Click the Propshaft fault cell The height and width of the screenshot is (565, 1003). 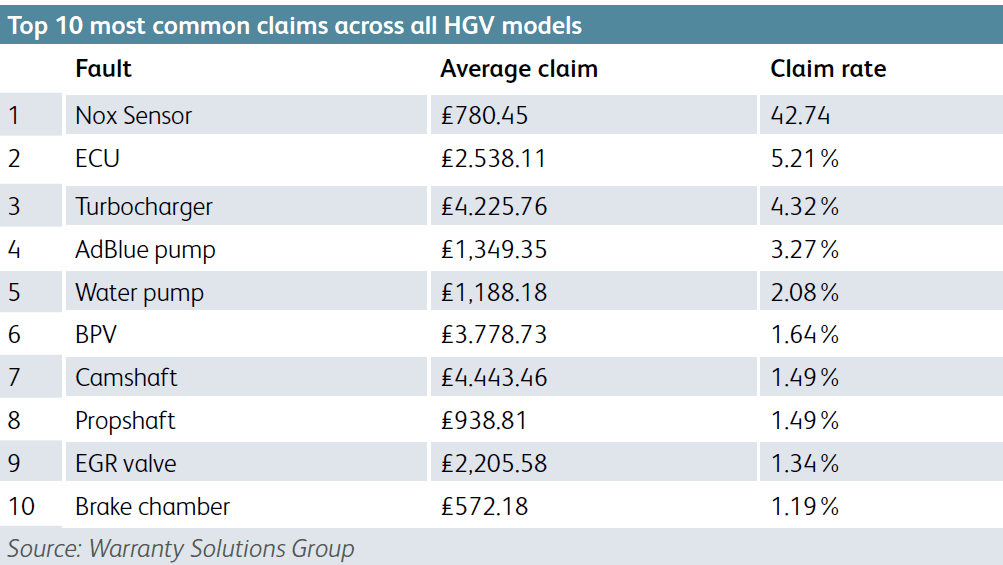pyautogui.click(x=125, y=421)
